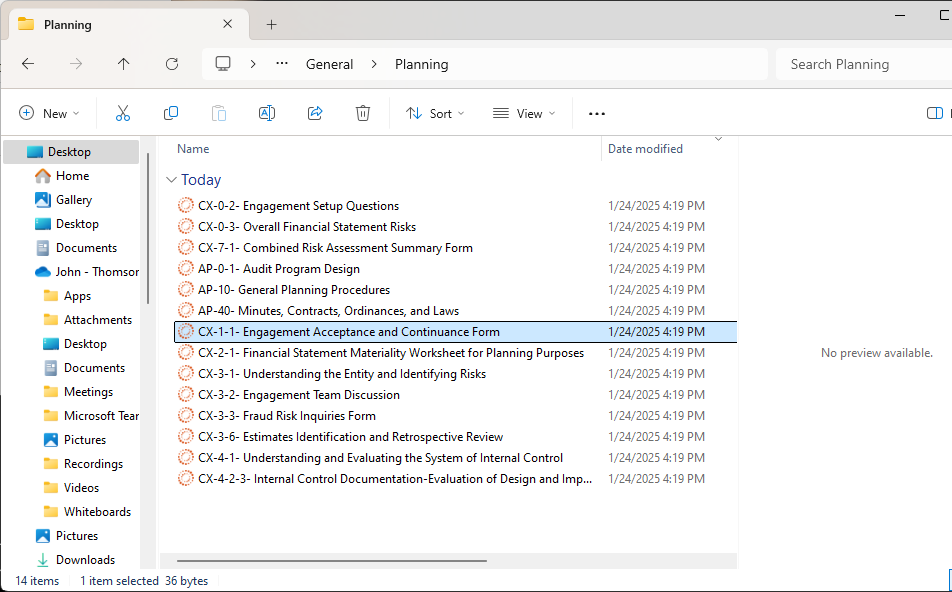
Task: Open the Sort dropdown menu
Action: pos(435,114)
